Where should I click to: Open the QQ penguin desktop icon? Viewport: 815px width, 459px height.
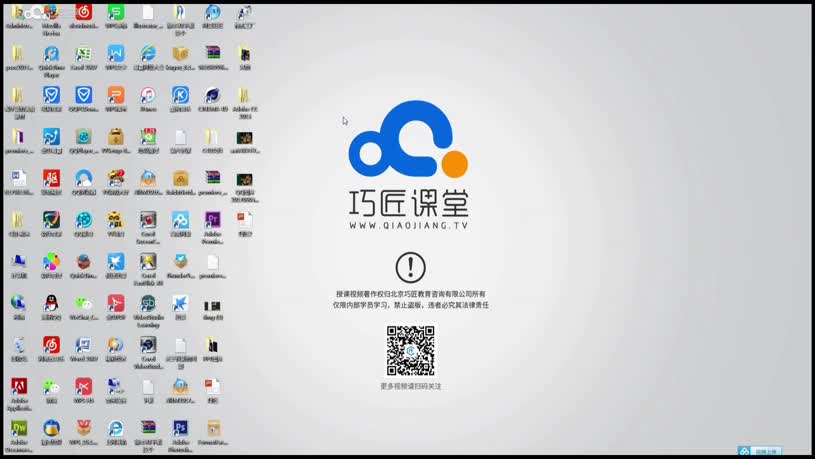51,303
